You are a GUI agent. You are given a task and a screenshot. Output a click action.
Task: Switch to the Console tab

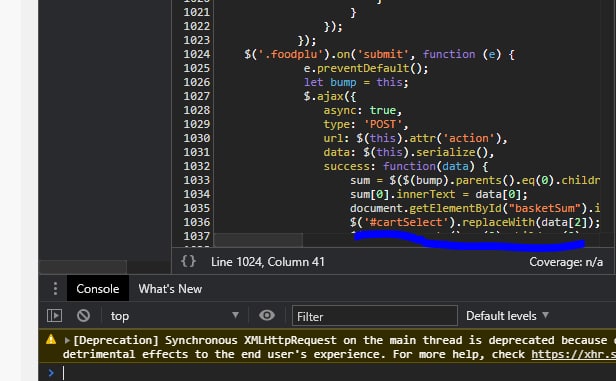click(98, 289)
